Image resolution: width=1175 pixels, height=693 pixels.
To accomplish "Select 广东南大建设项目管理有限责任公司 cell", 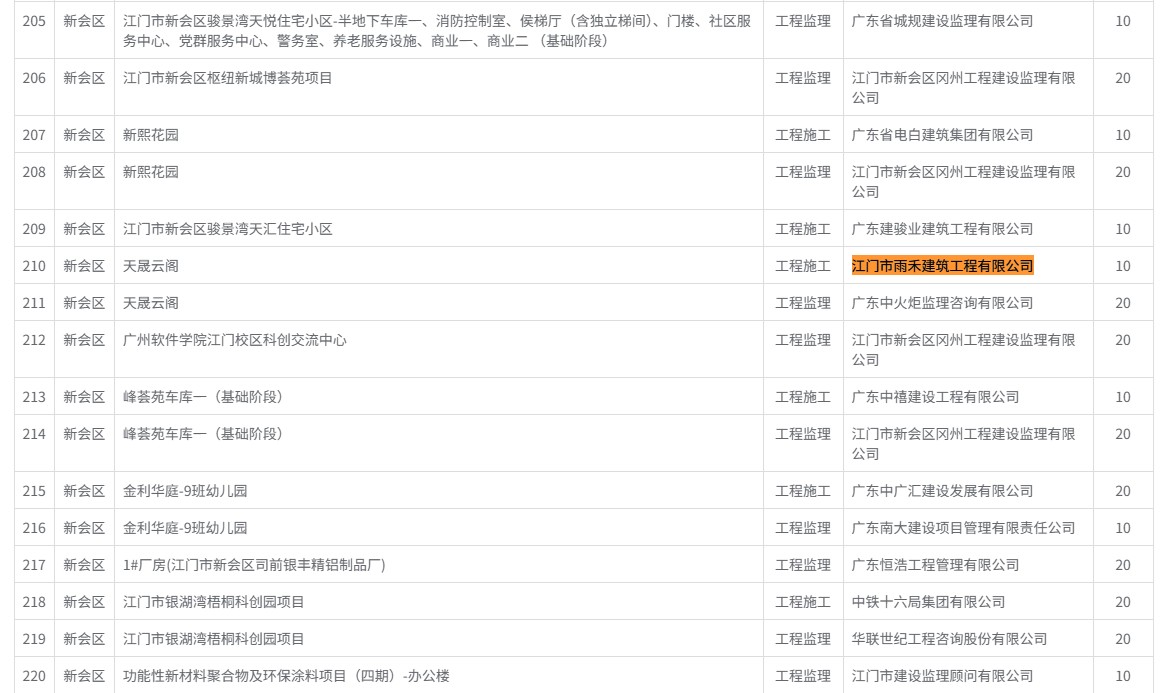I will pos(963,528).
